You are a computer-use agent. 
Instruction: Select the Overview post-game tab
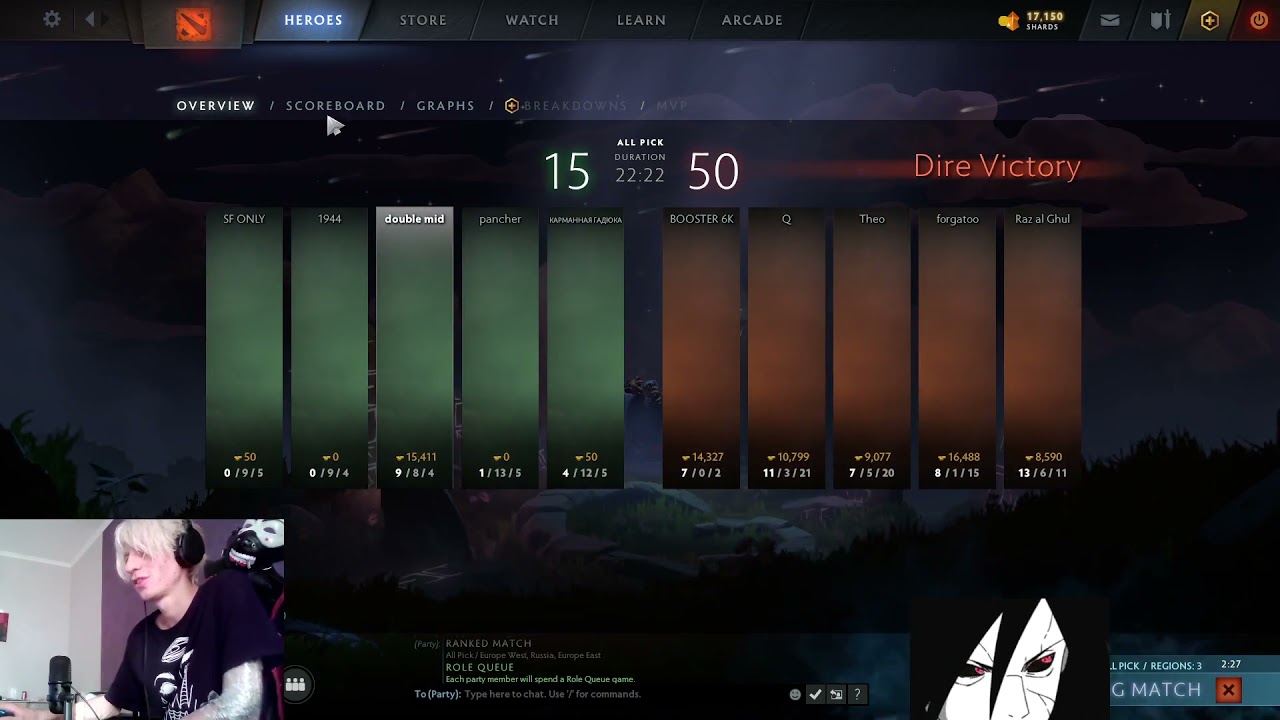[x=216, y=105]
